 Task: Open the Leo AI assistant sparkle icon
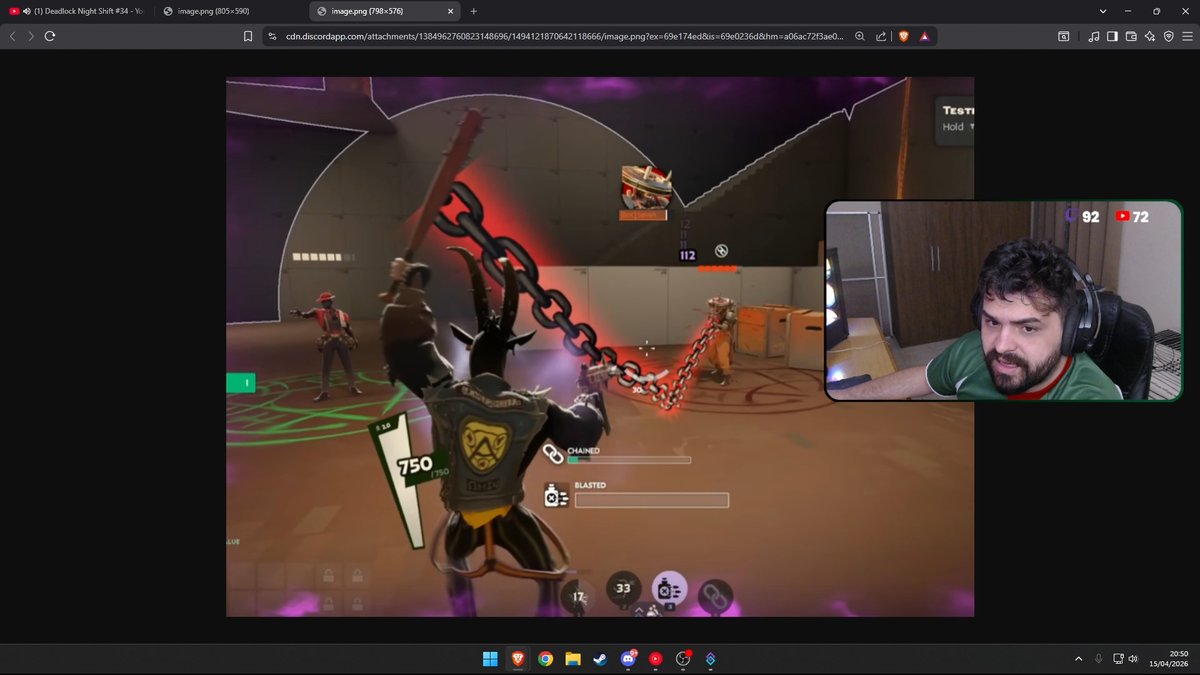click(1150, 36)
